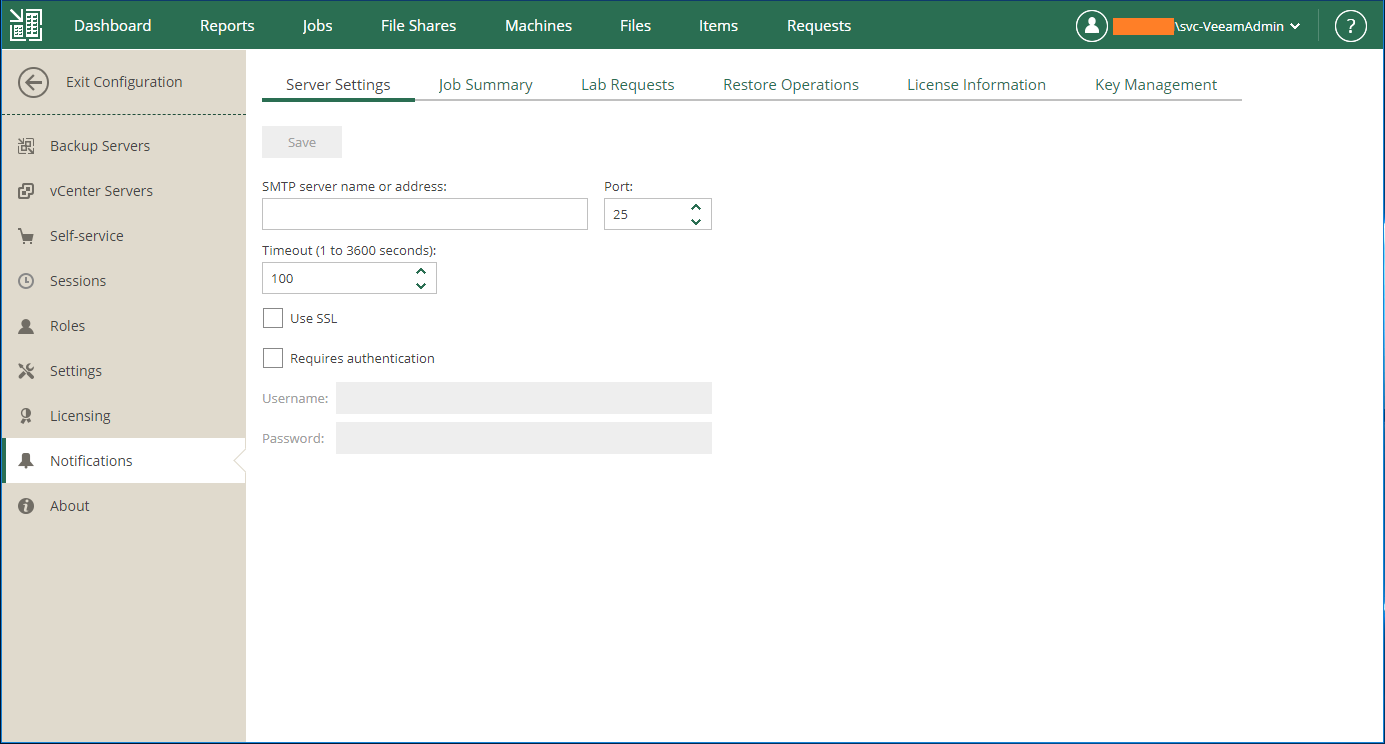The width and height of the screenshot is (1385, 744).
Task: Tick the Requires authentication checkbox
Action: [273, 358]
